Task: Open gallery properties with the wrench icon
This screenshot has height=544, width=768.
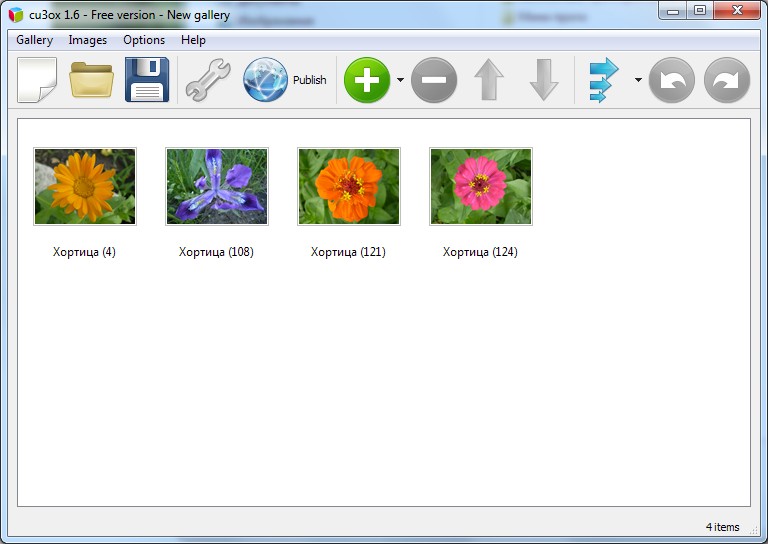Action: tap(208, 80)
